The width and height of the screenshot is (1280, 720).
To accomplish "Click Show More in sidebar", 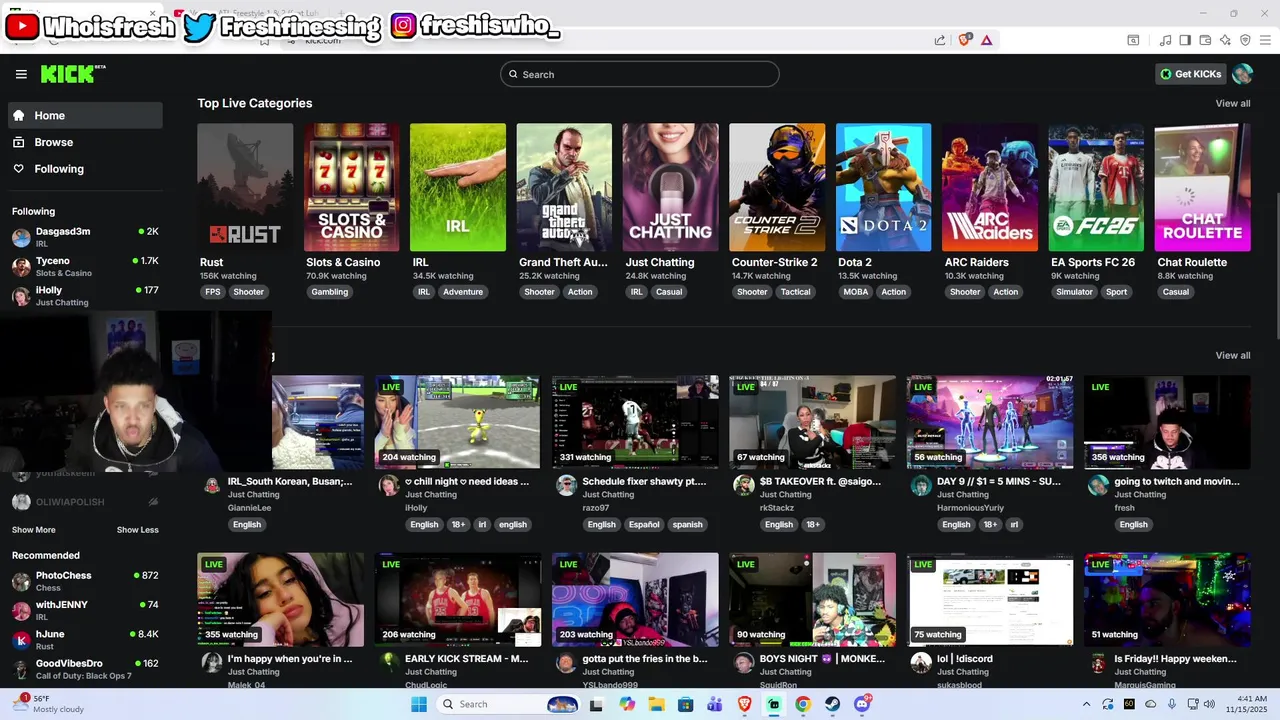I will tap(34, 530).
